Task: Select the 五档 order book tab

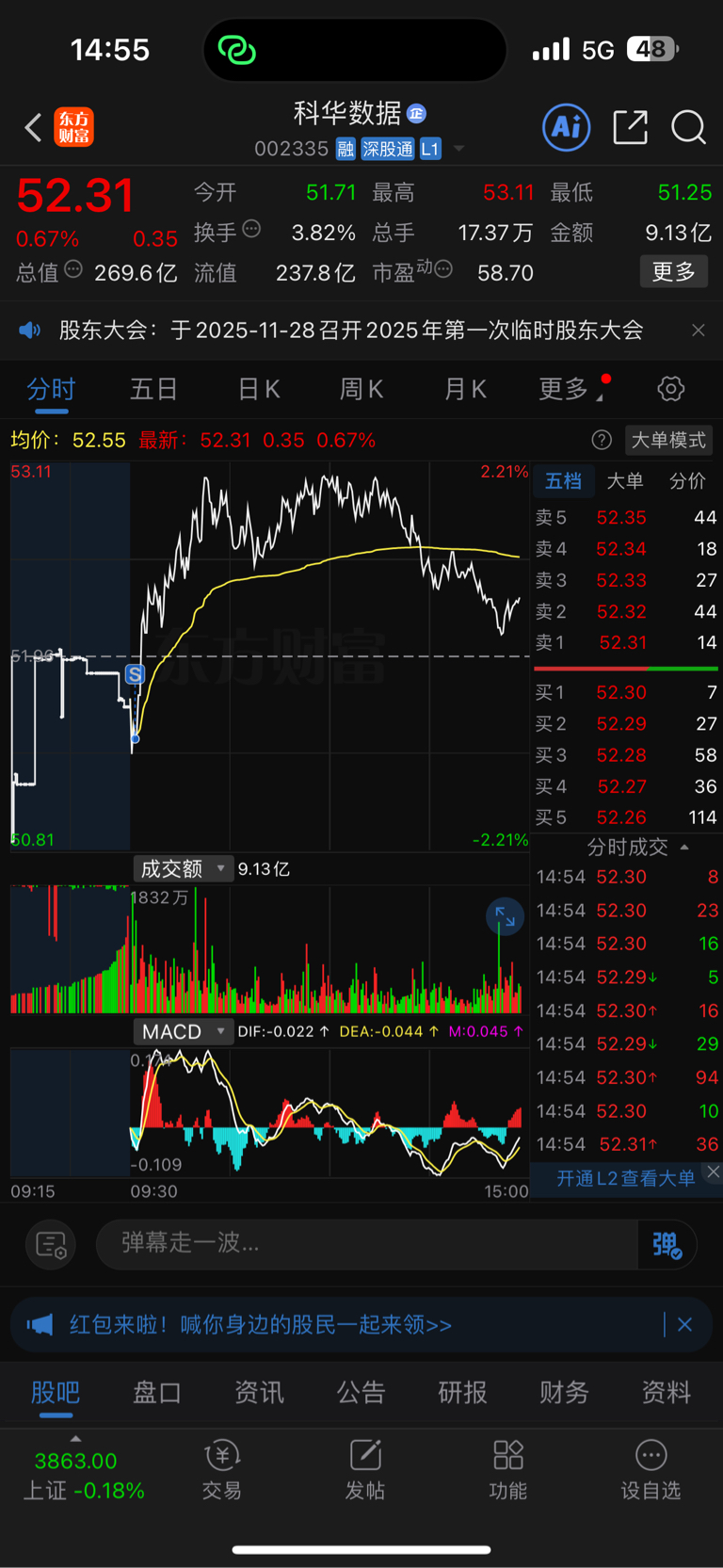Action: [x=563, y=481]
